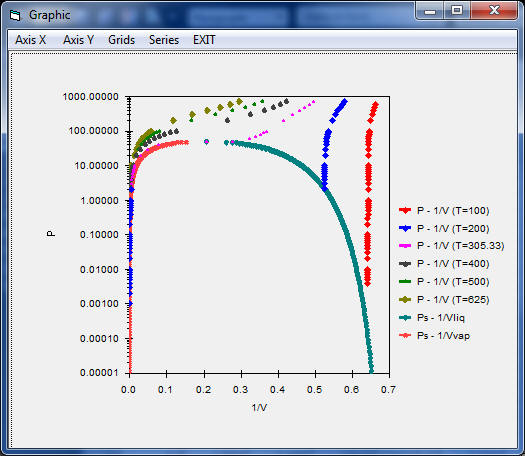Viewport: 525px width, 456px height.
Task: Click the 1/V x-axis title
Action: pos(259,407)
